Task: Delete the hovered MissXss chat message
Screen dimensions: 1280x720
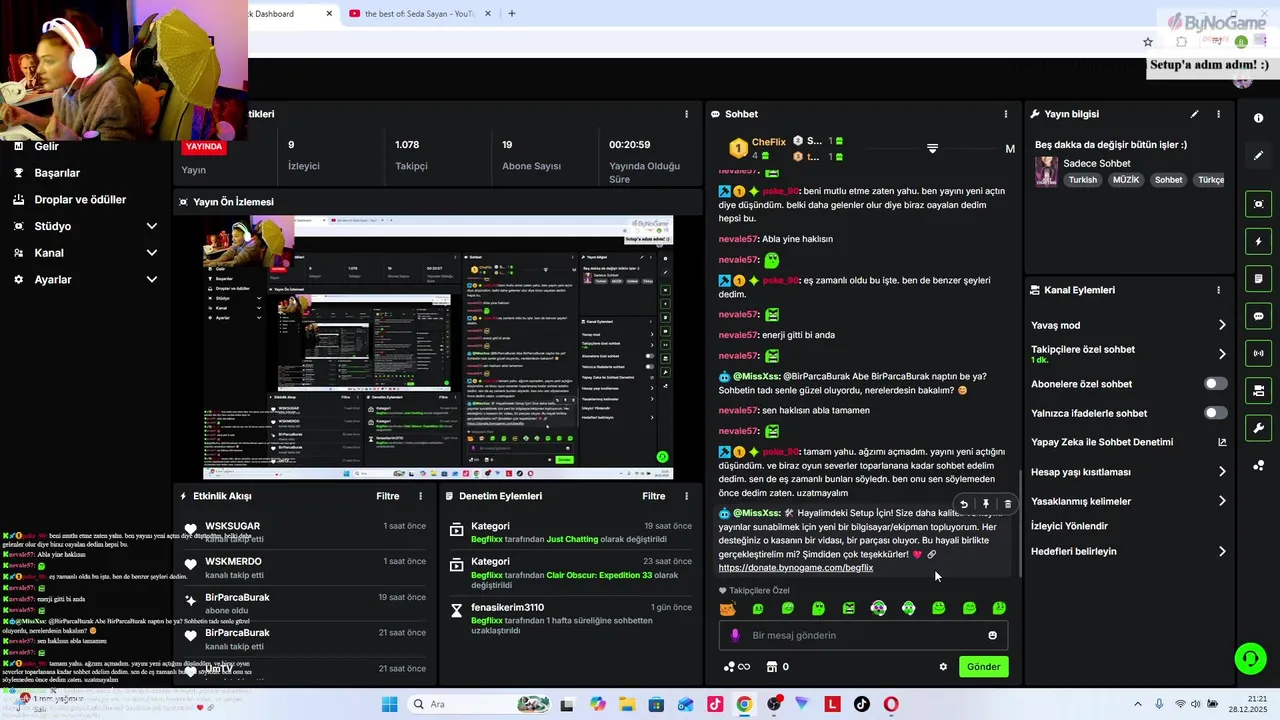Action: tap(1007, 504)
